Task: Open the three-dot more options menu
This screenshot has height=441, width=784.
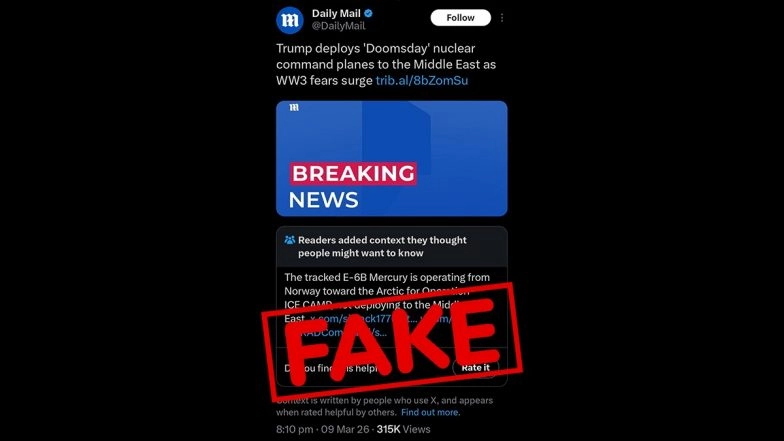Action: (502, 18)
